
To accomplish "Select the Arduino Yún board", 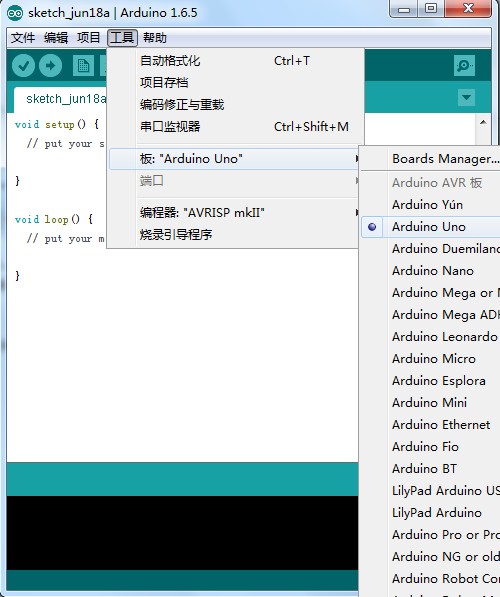I will click(x=430, y=205).
